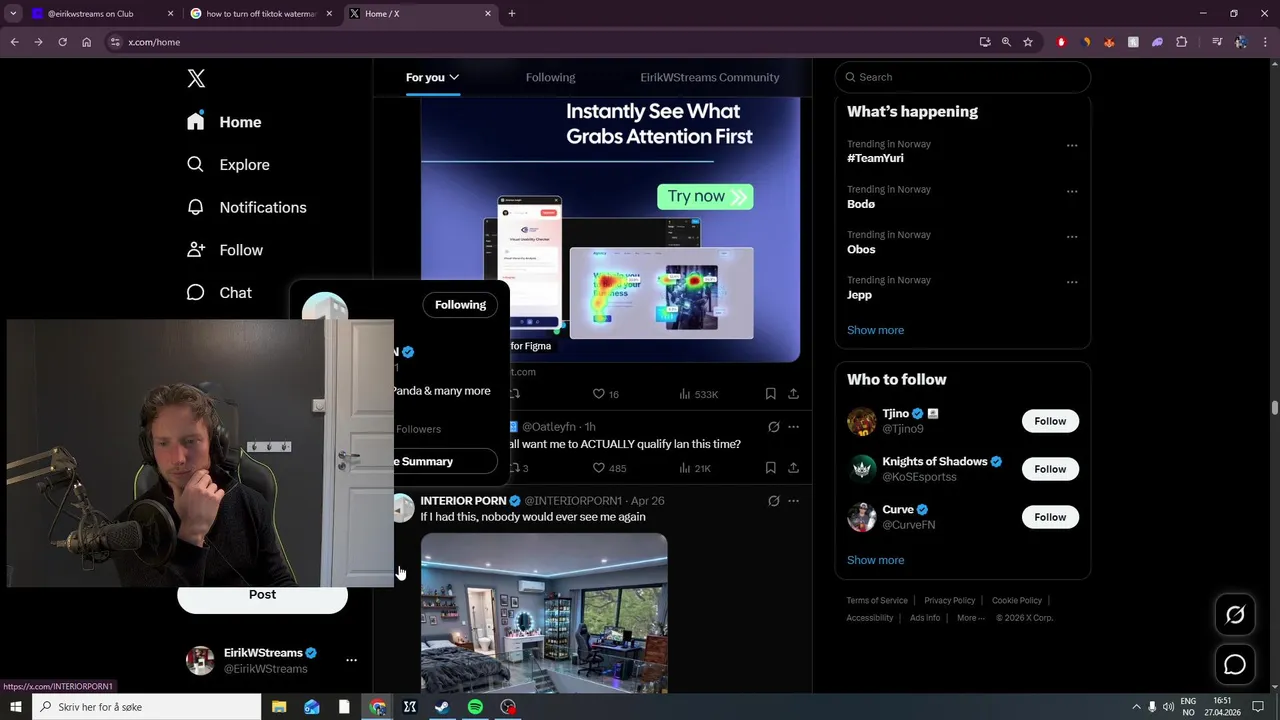1280x720 pixels.
Task: Open Home from the left navigation
Action: click(x=224, y=122)
